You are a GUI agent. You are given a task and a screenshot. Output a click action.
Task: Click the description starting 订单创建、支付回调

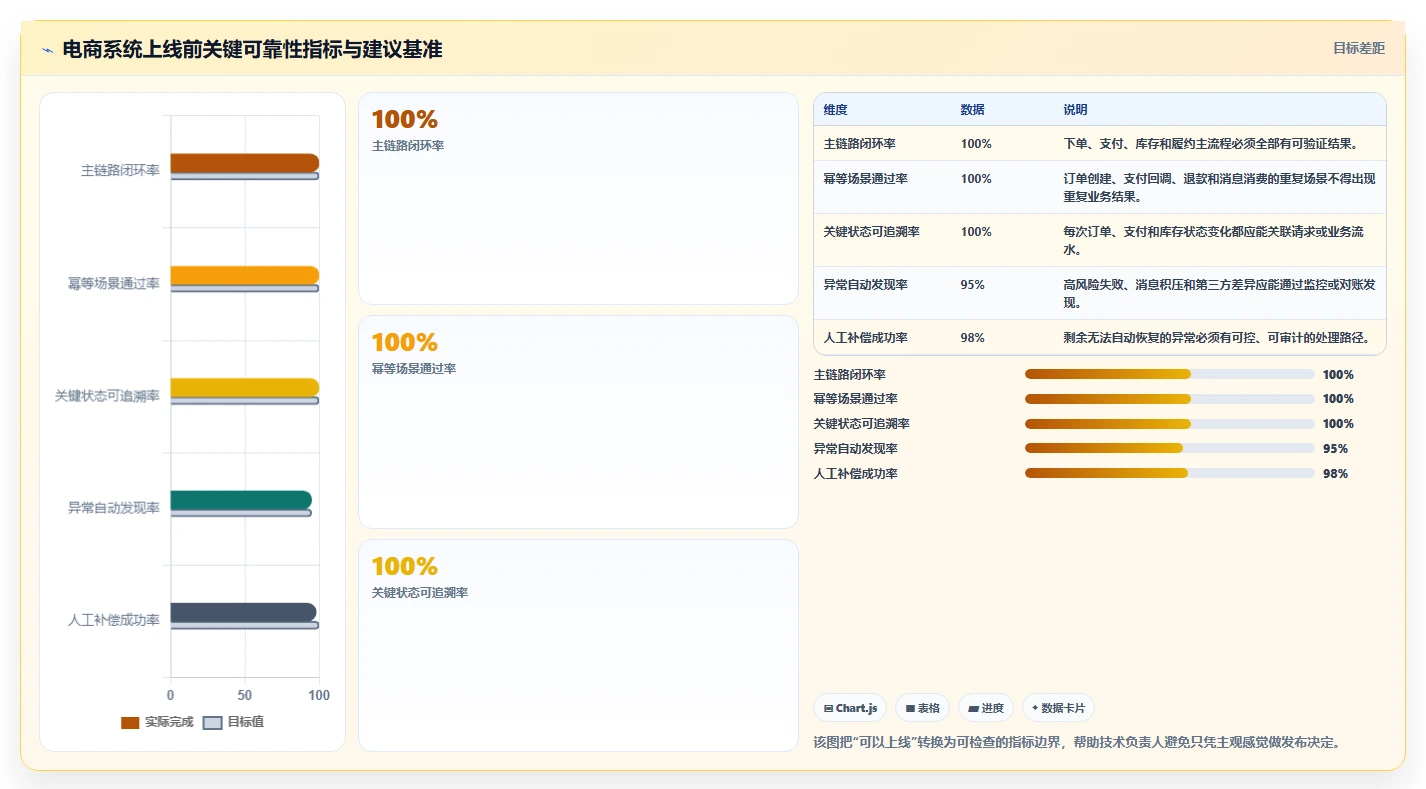1219,188
